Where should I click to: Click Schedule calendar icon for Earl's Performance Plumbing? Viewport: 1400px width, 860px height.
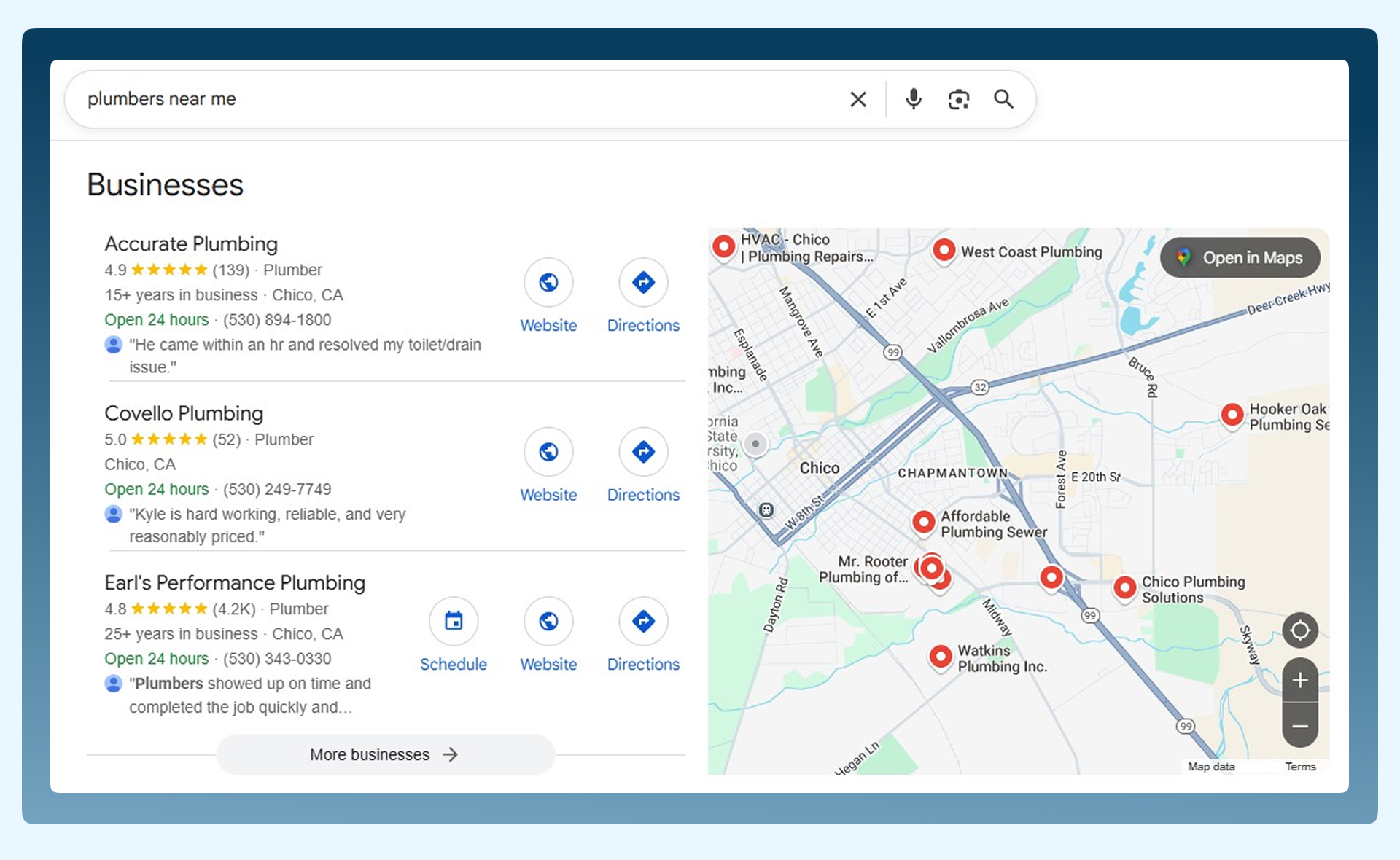(454, 622)
